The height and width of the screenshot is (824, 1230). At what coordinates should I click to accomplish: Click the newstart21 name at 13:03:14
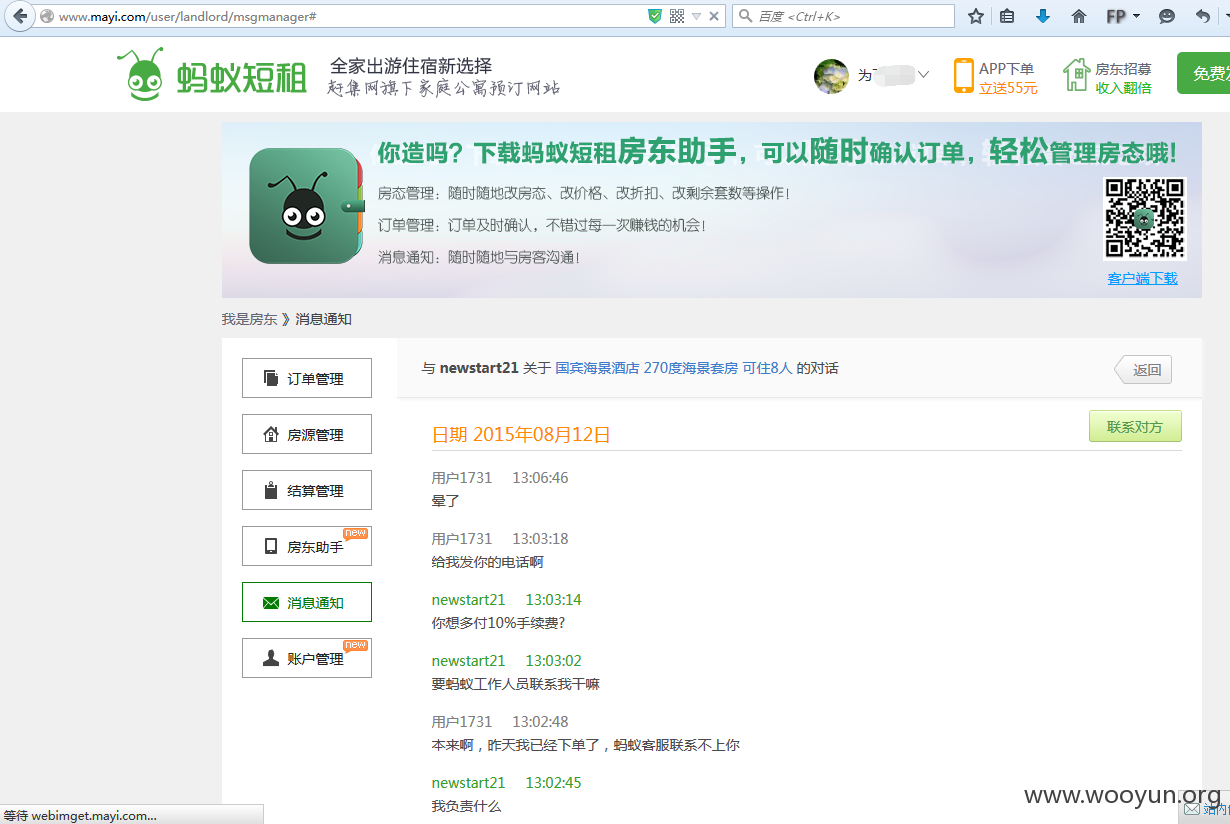(x=469, y=600)
